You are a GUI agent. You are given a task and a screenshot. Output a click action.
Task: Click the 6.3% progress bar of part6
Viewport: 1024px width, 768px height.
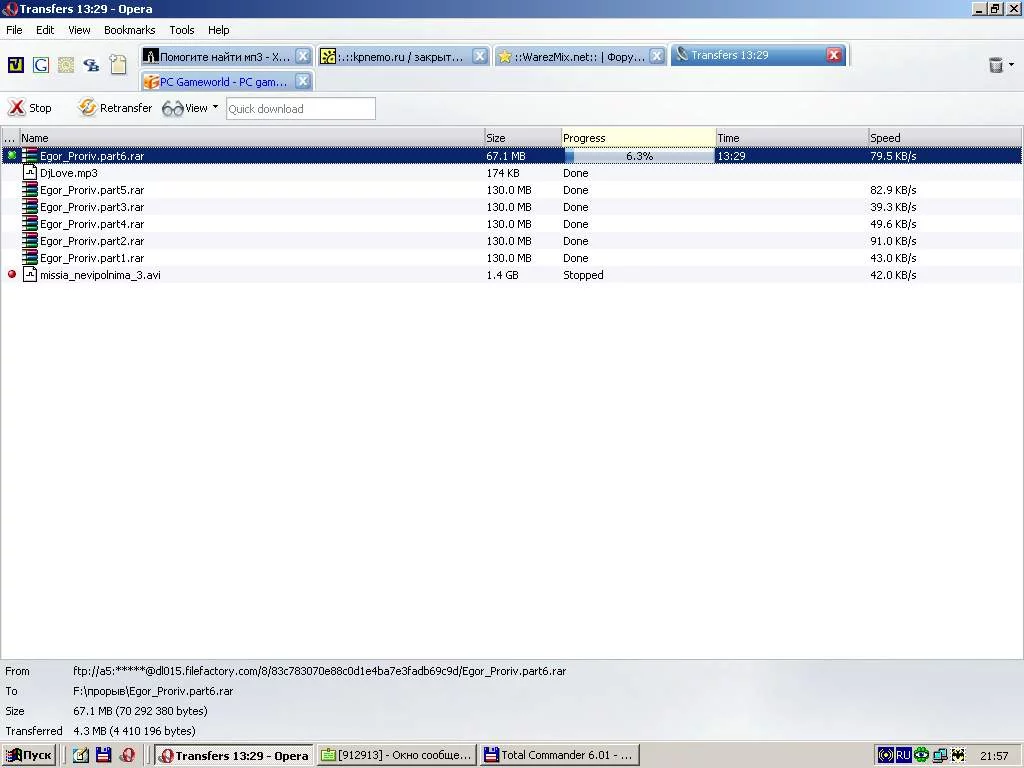pyautogui.click(x=639, y=156)
